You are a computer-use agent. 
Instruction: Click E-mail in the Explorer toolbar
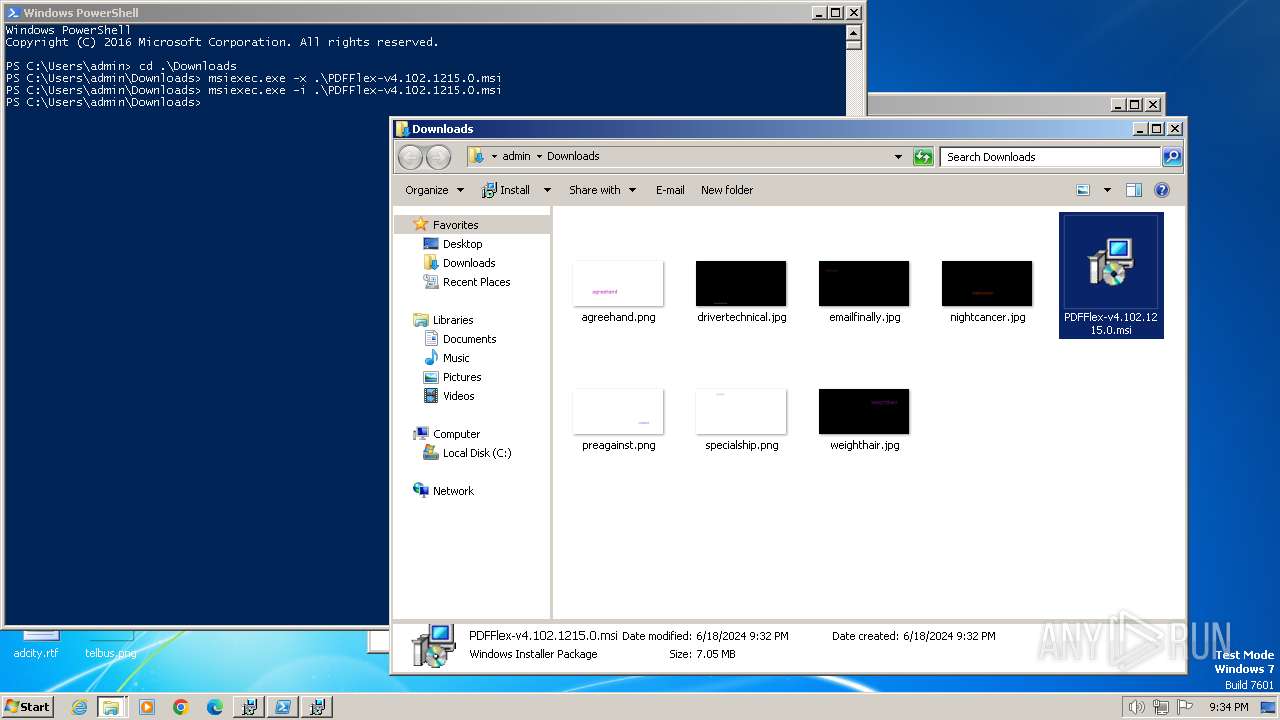pos(670,190)
